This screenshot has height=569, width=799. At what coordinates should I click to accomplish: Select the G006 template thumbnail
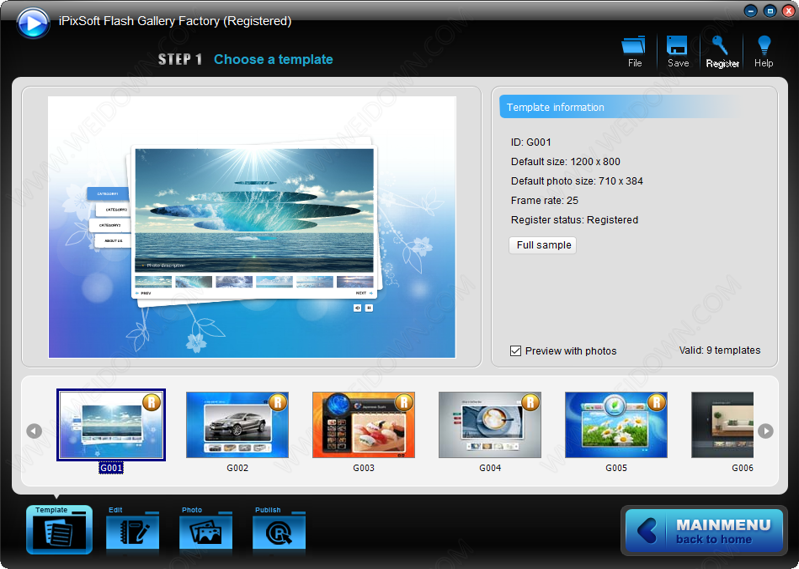(722, 425)
